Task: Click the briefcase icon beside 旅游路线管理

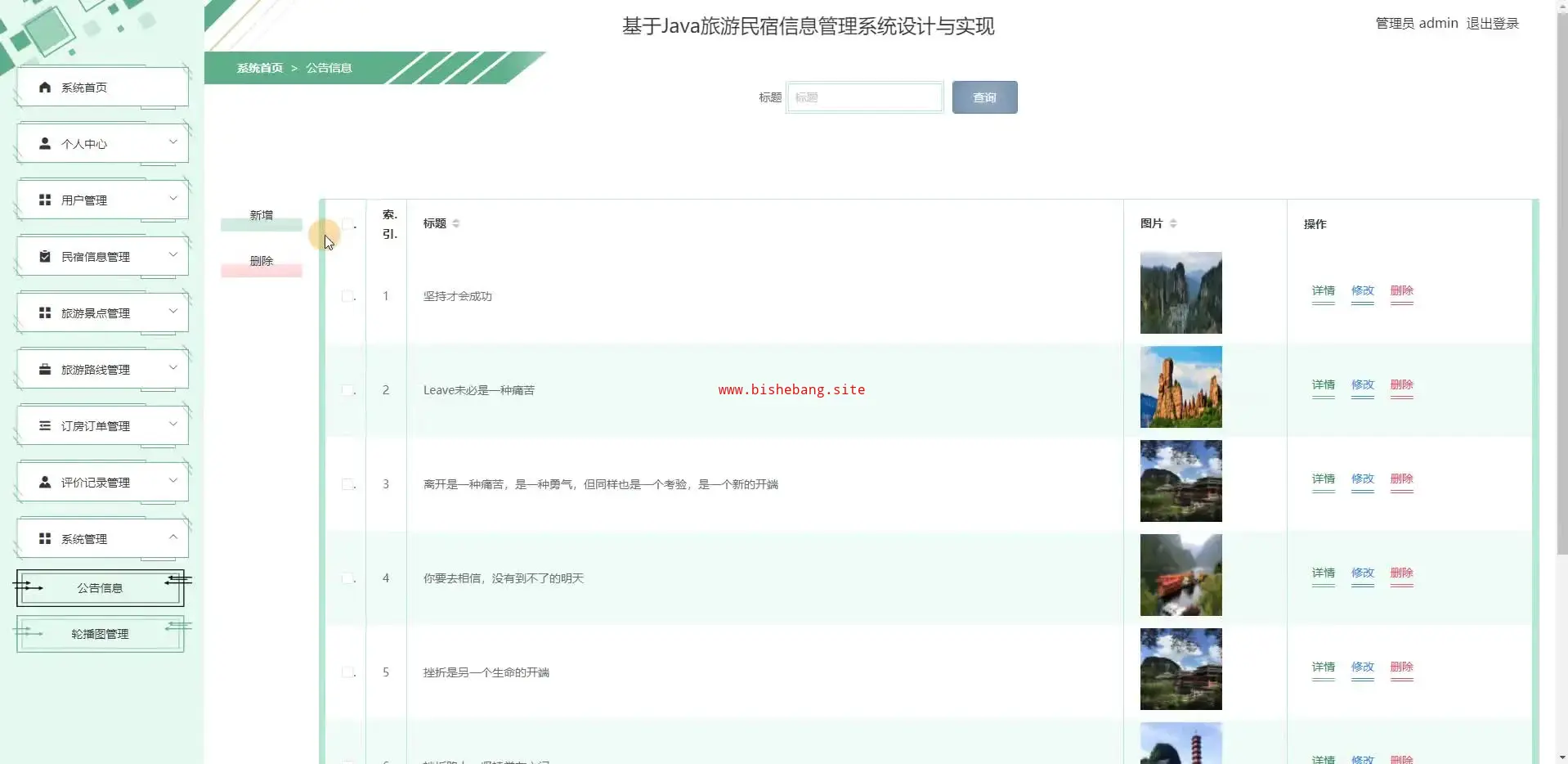Action: pos(45,370)
